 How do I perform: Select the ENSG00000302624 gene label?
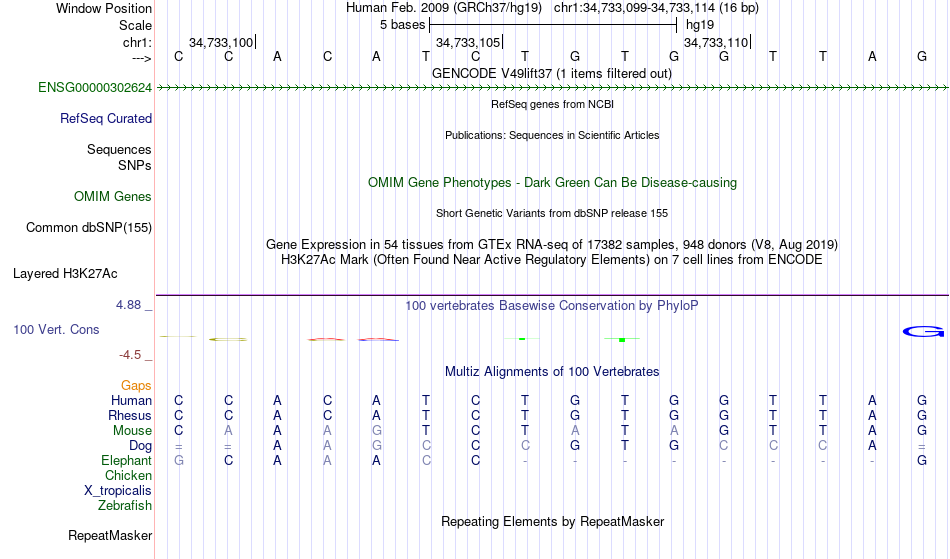(95, 88)
